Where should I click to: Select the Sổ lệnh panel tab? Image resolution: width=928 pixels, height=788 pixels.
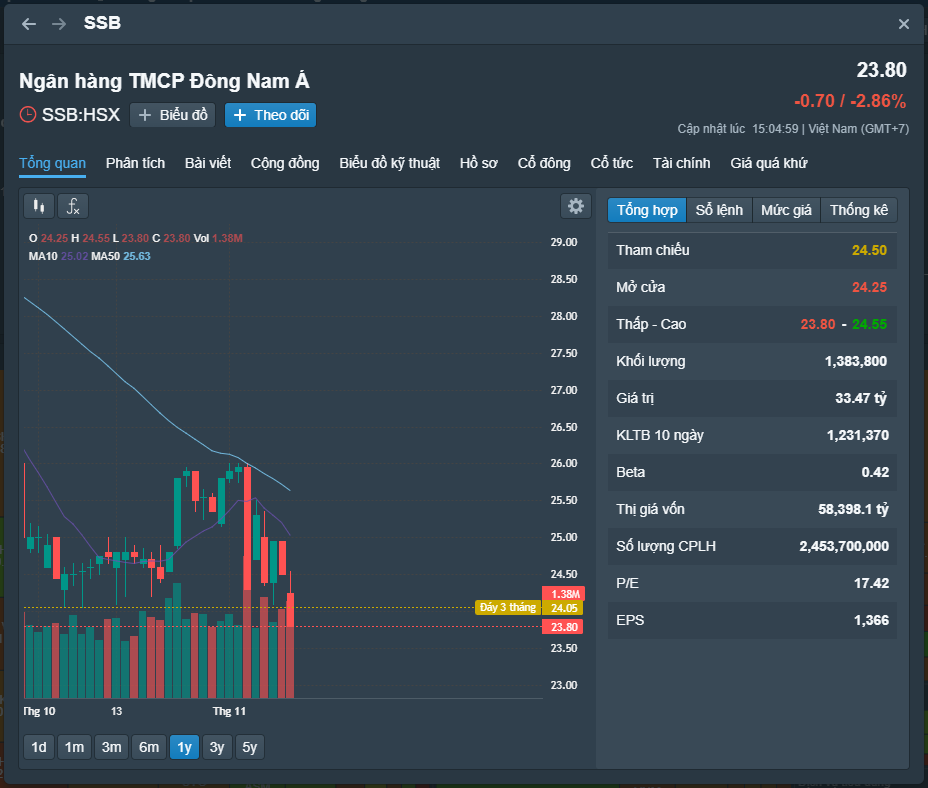pyautogui.click(x=719, y=210)
